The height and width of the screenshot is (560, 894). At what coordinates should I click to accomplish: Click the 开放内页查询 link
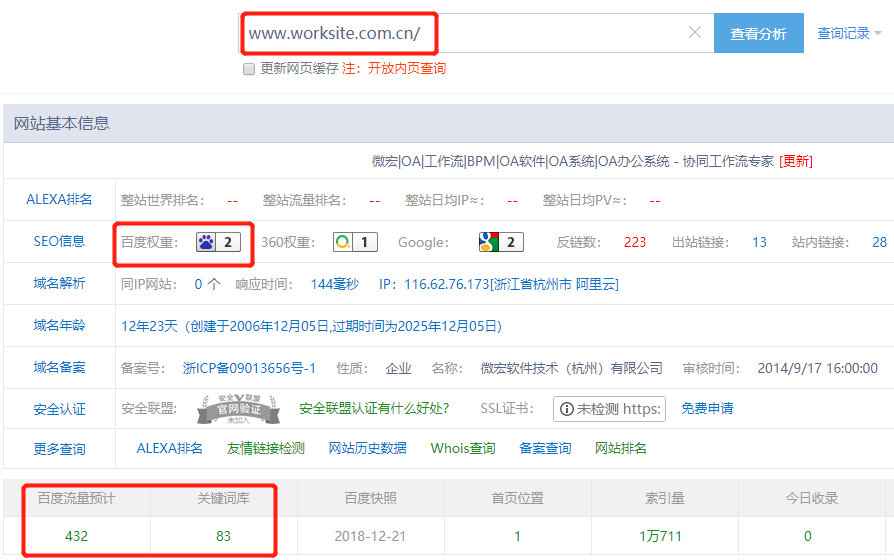(x=407, y=68)
